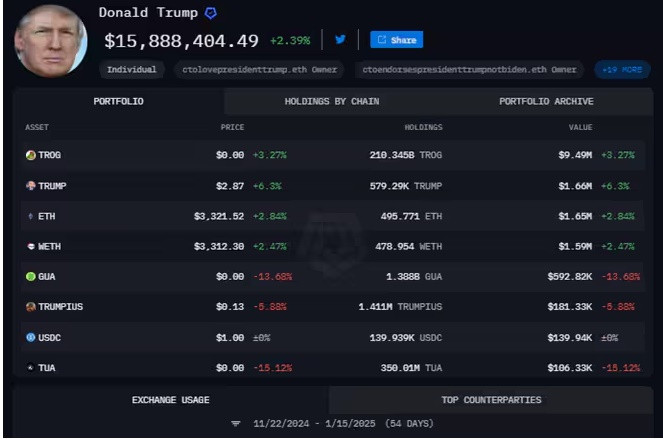Image resolution: width=663 pixels, height=439 pixels.
Task: Open the Twitter bird icon link
Action: click(340, 39)
